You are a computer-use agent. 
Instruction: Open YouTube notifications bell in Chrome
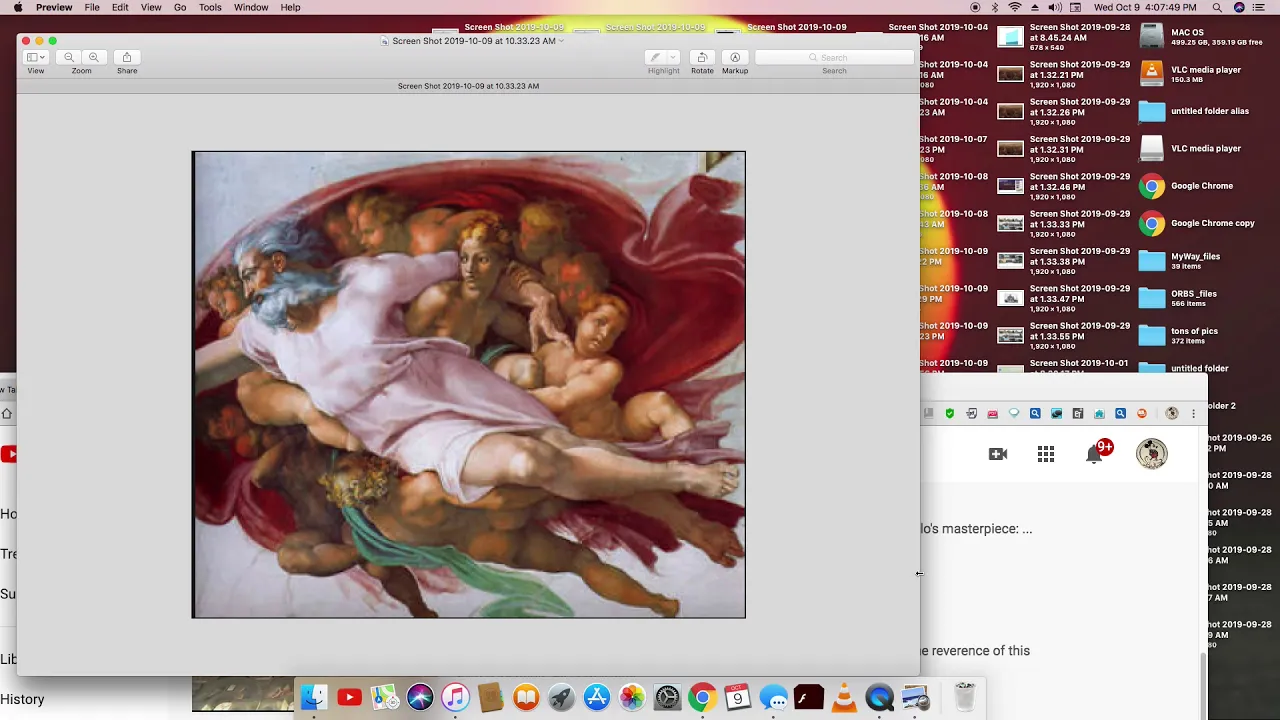[x=1095, y=454]
